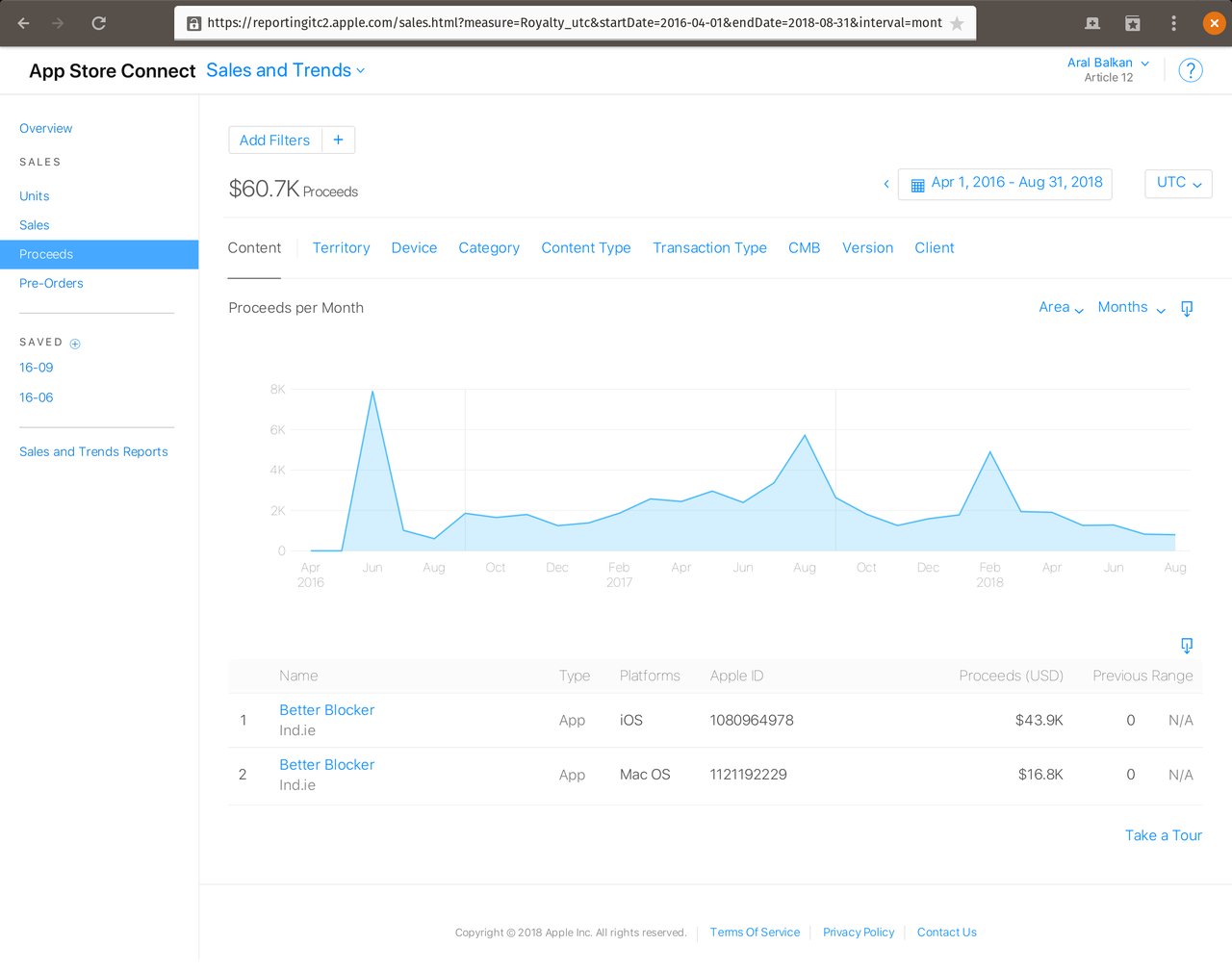
Task: Click the Contact Us link
Action: [x=947, y=933]
